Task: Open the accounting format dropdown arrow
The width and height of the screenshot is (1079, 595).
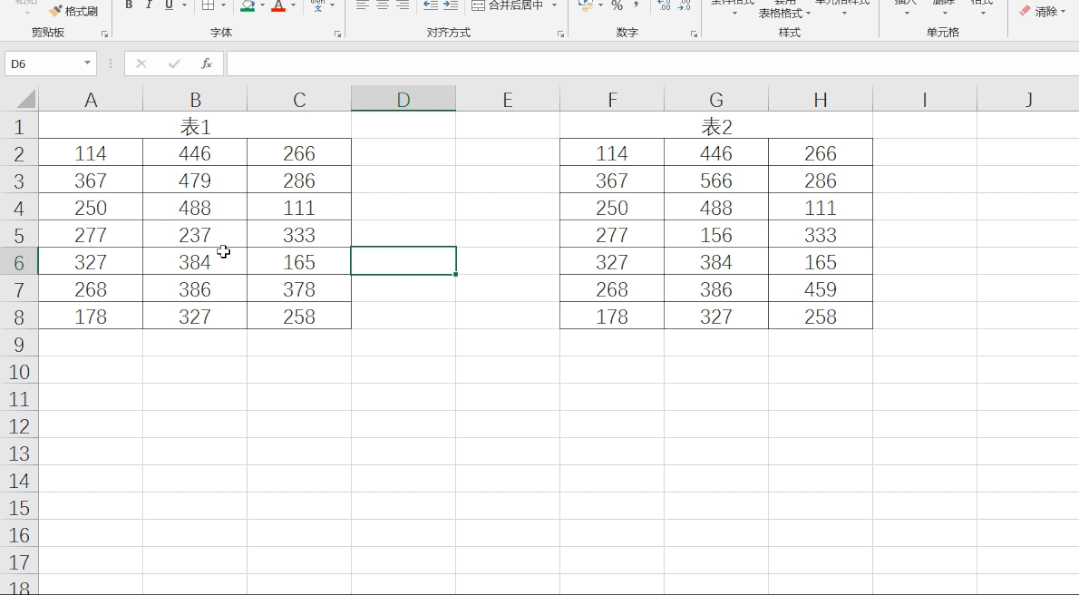Action: [600, 5]
